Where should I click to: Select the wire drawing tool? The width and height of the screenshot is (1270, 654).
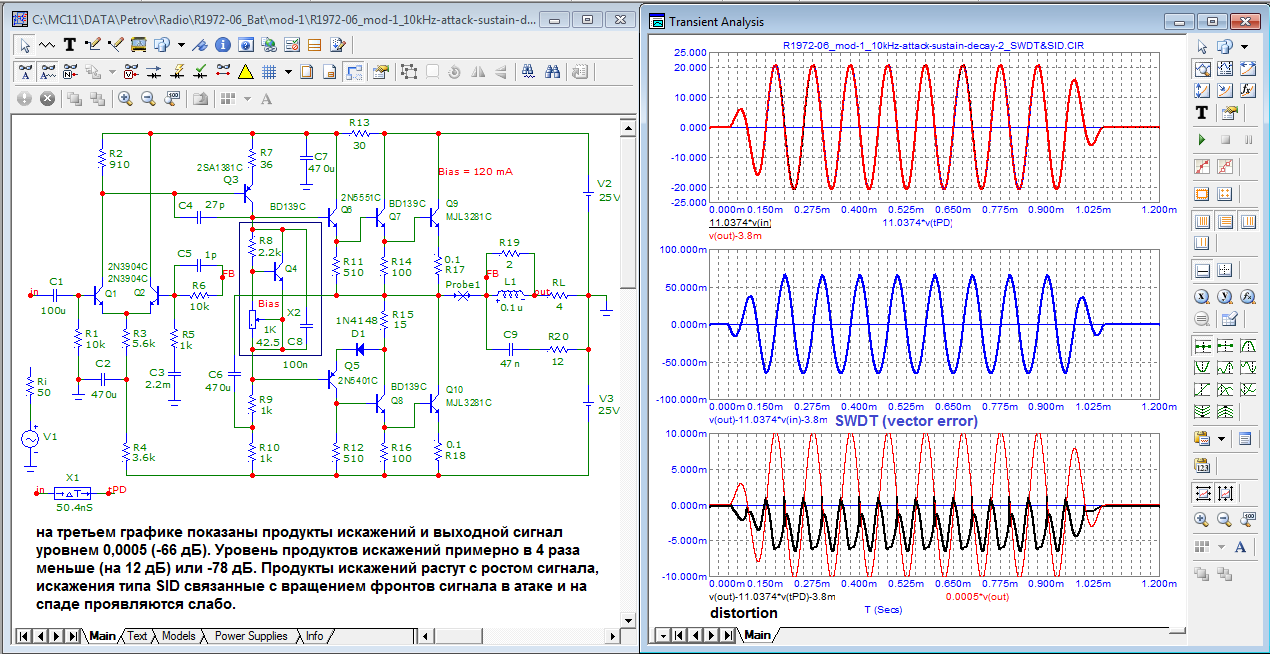[94, 44]
